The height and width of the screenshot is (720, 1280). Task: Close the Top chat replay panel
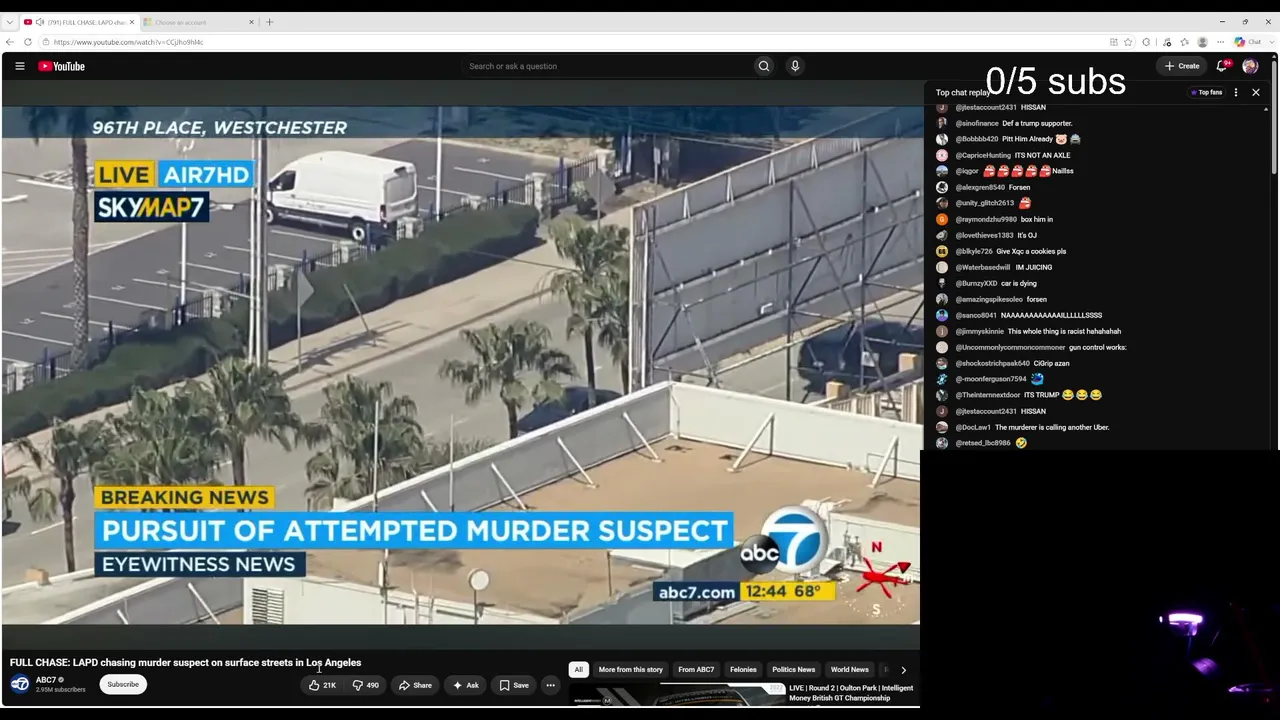pyautogui.click(x=1256, y=92)
